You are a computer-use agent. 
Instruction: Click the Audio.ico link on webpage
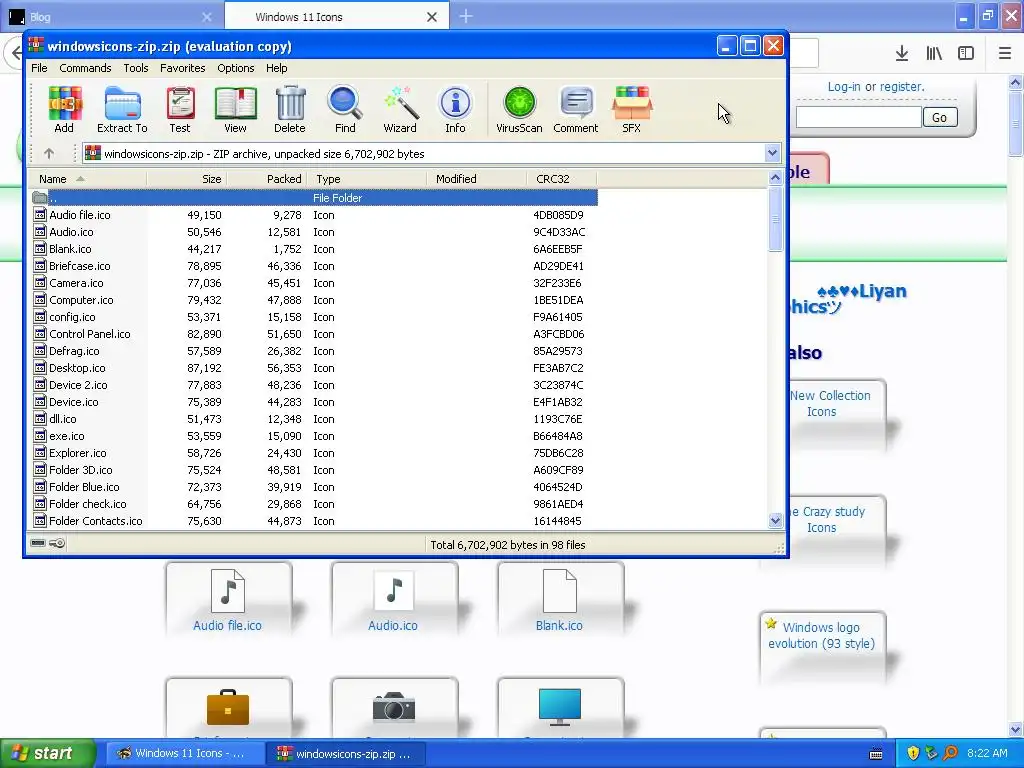(x=393, y=625)
